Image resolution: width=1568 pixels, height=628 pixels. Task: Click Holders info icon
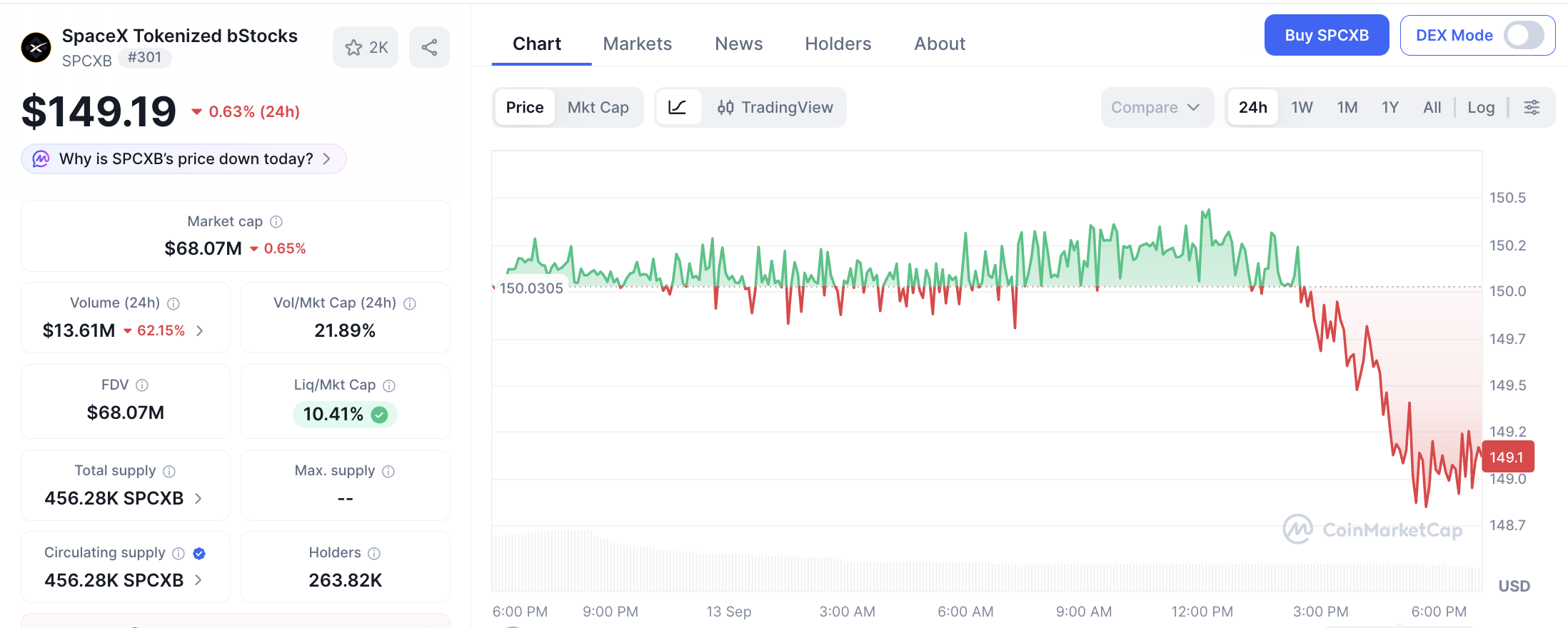pos(374,553)
